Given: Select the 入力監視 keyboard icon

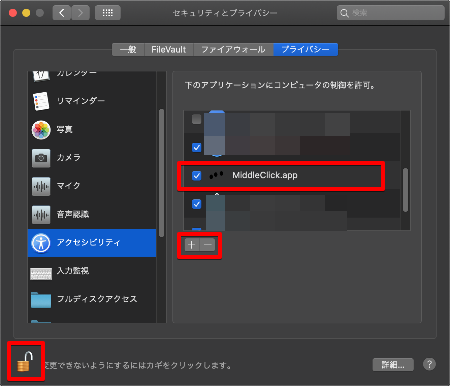Looking at the screenshot, I should pos(41,273).
